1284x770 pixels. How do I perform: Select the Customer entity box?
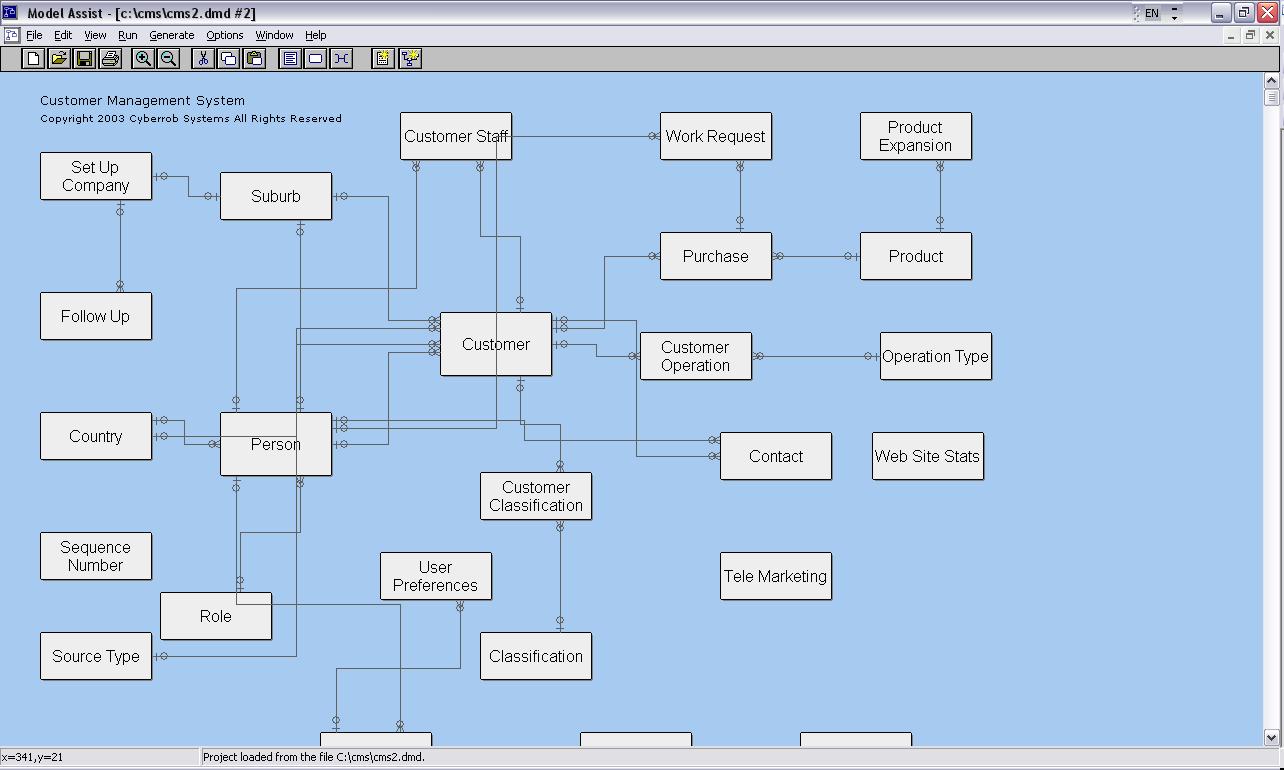coord(496,344)
